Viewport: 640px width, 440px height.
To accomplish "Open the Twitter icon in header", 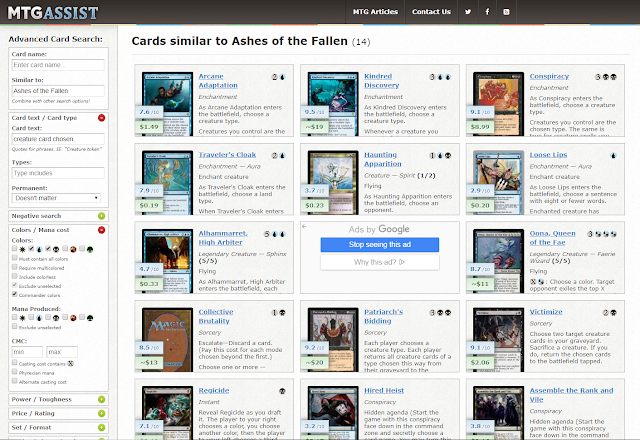I will coord(468,12).
